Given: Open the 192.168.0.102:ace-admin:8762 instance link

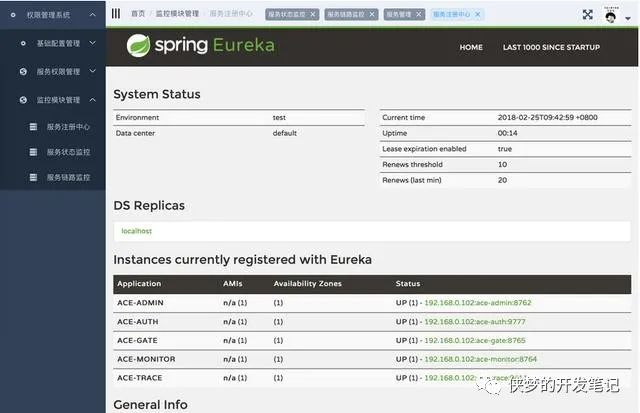Looking at the screenshot, I should point(478,303).
